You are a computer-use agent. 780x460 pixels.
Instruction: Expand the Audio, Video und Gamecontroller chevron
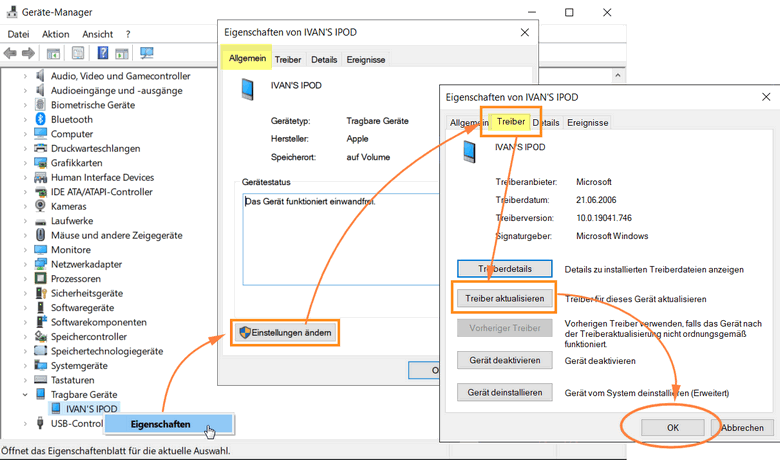pyautogui.click(x=25, y=76)
